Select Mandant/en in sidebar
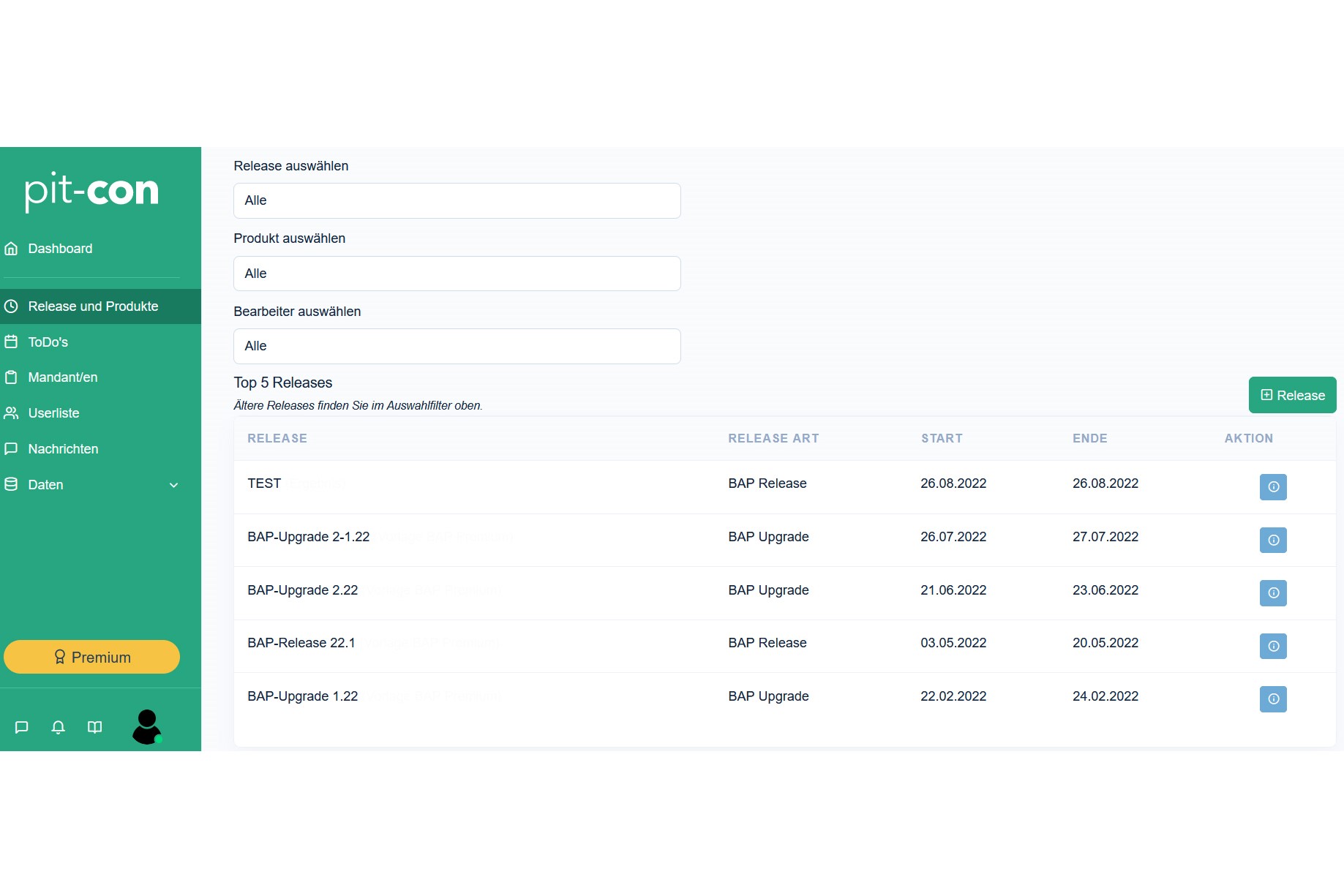The width and height of the screenshot is (1344, 896). click(x=62, y=377)
